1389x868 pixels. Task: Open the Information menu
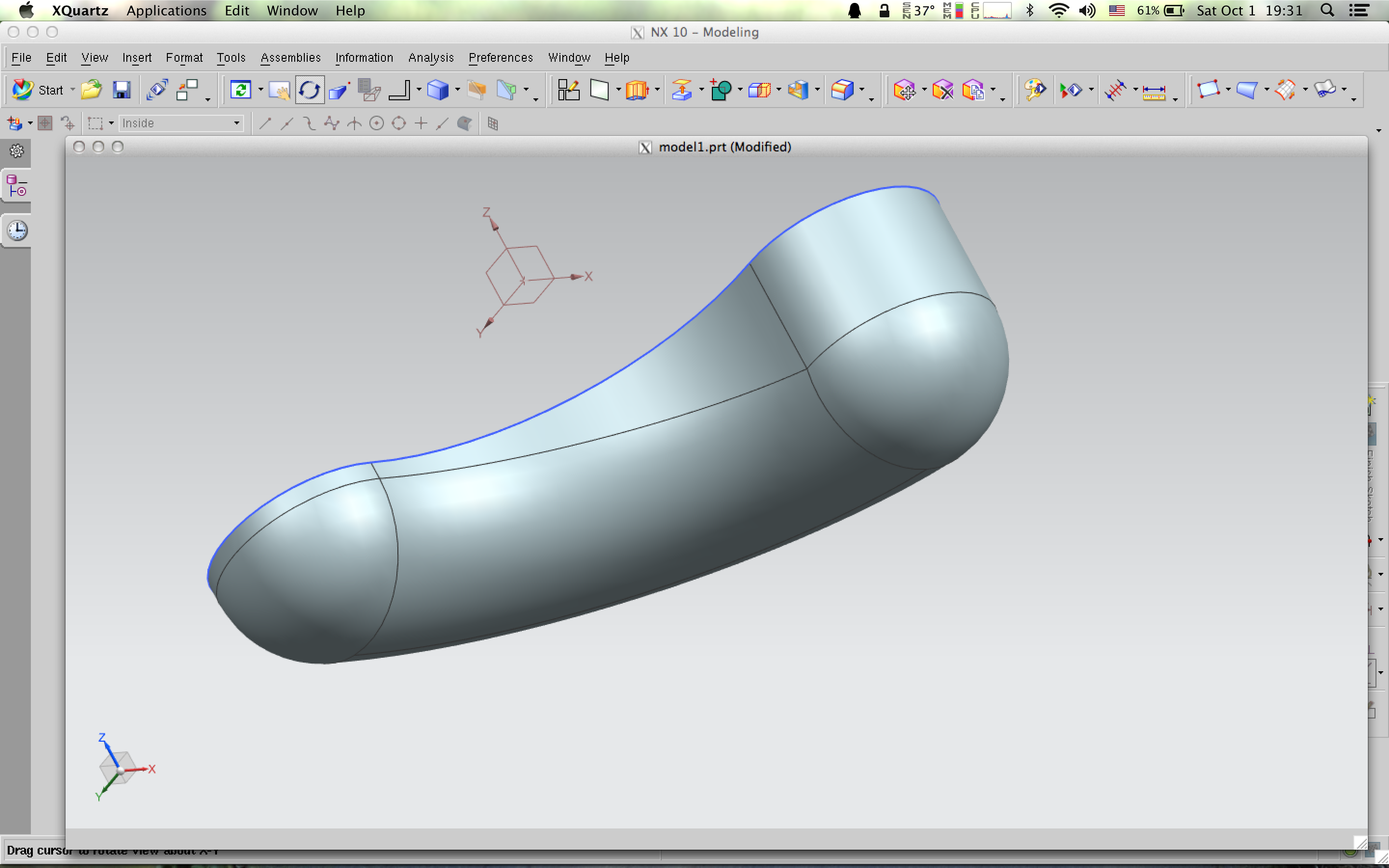tap(364, 57)
